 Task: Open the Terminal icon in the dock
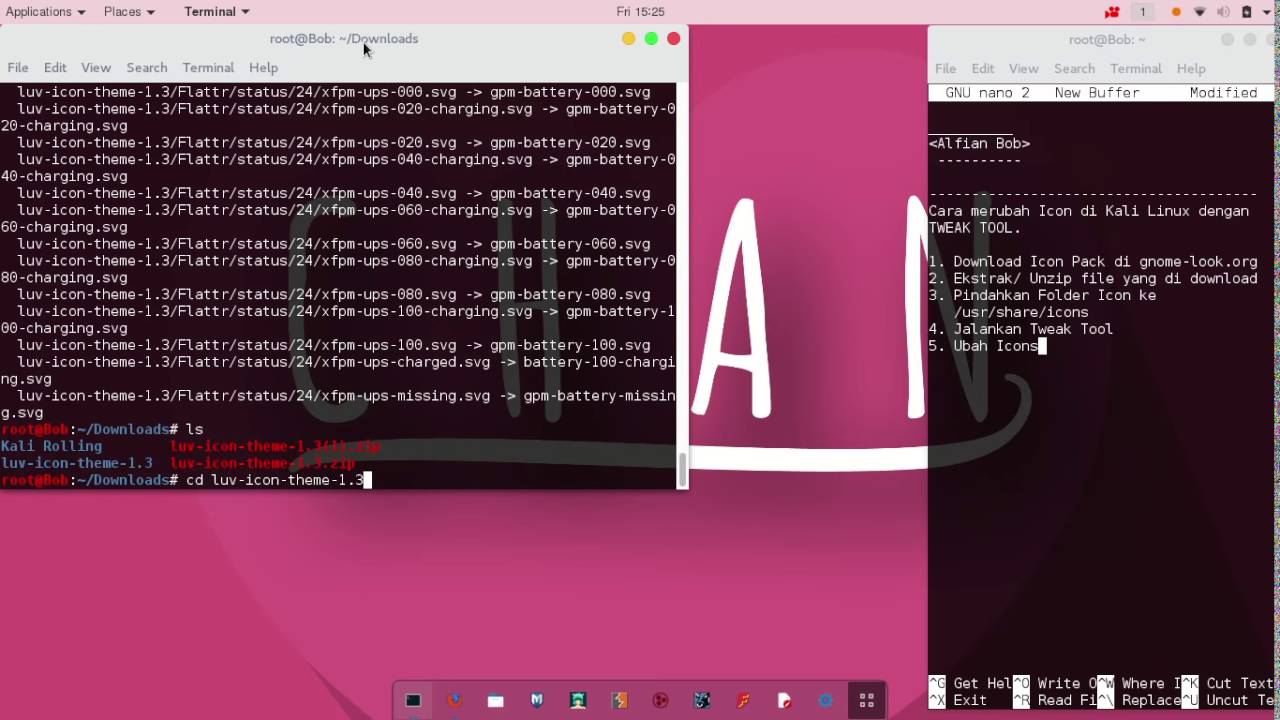pos(413,700)
